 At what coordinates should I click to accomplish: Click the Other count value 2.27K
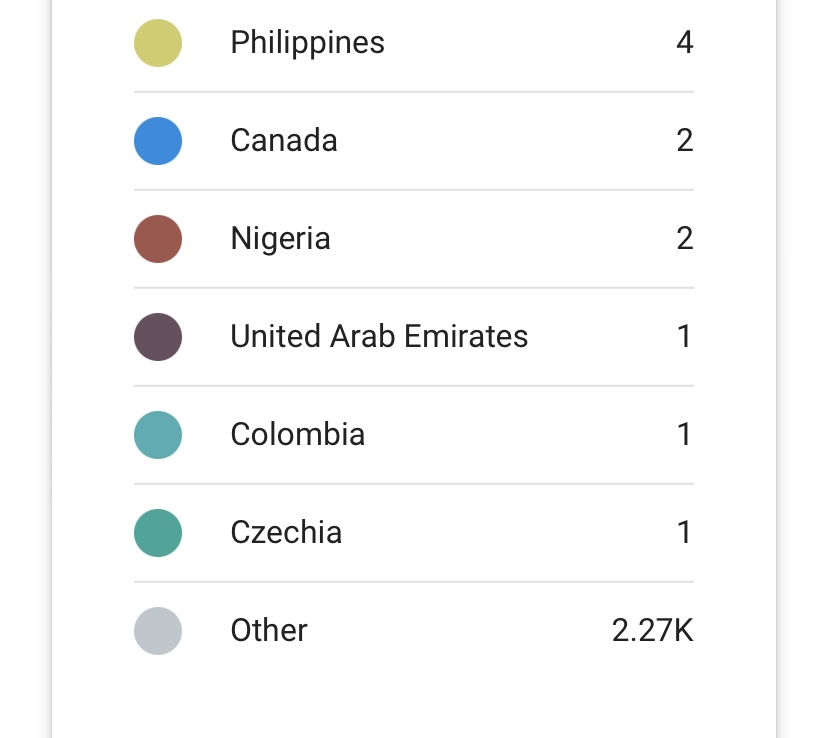[x=652, y=630]
